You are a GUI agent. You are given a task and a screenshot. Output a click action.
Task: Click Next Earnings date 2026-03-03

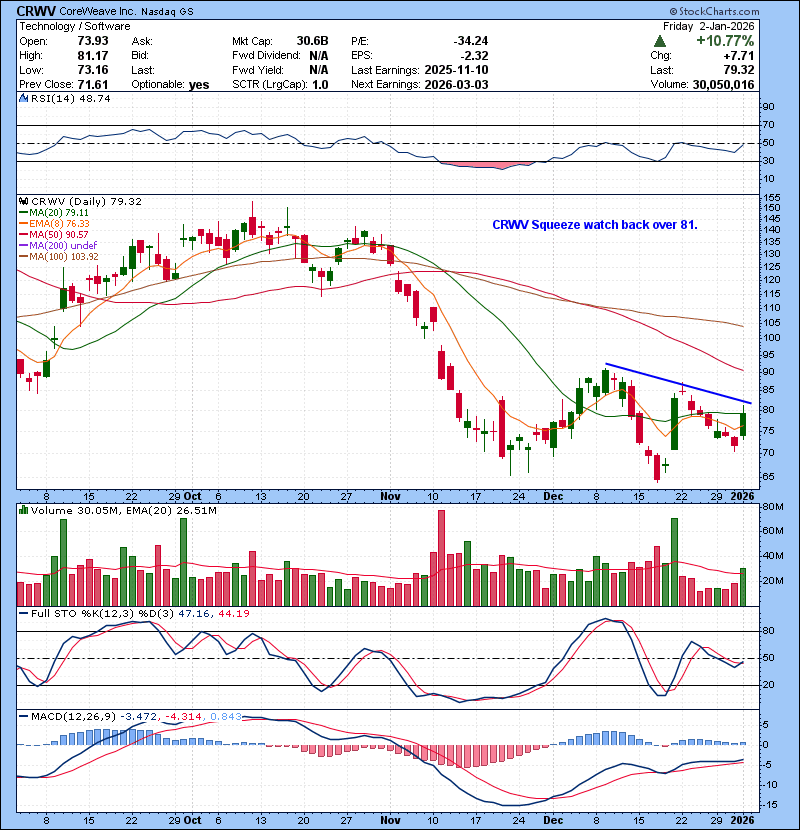456,85
